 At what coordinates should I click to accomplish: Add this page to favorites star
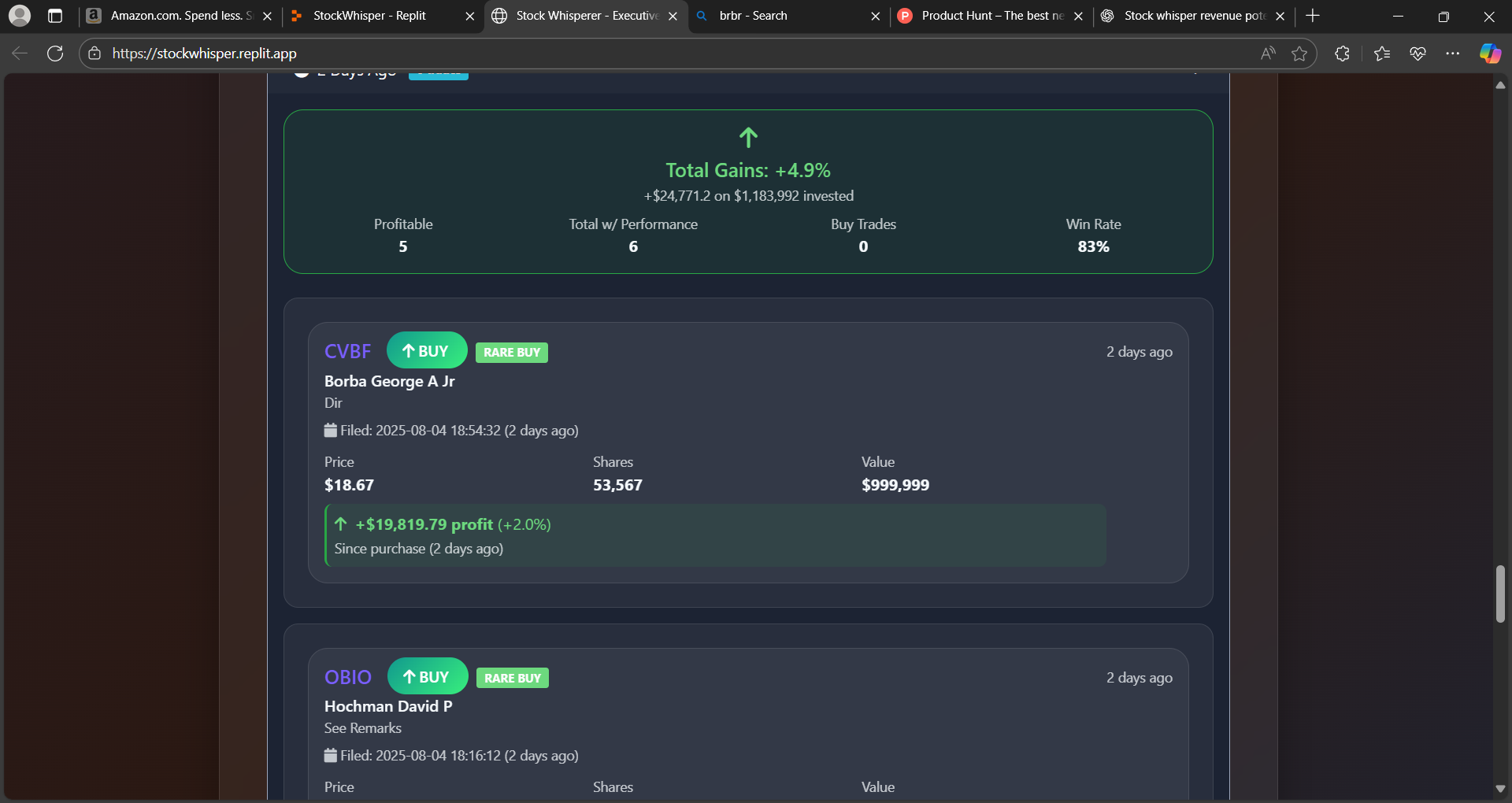click(1299, 54)
